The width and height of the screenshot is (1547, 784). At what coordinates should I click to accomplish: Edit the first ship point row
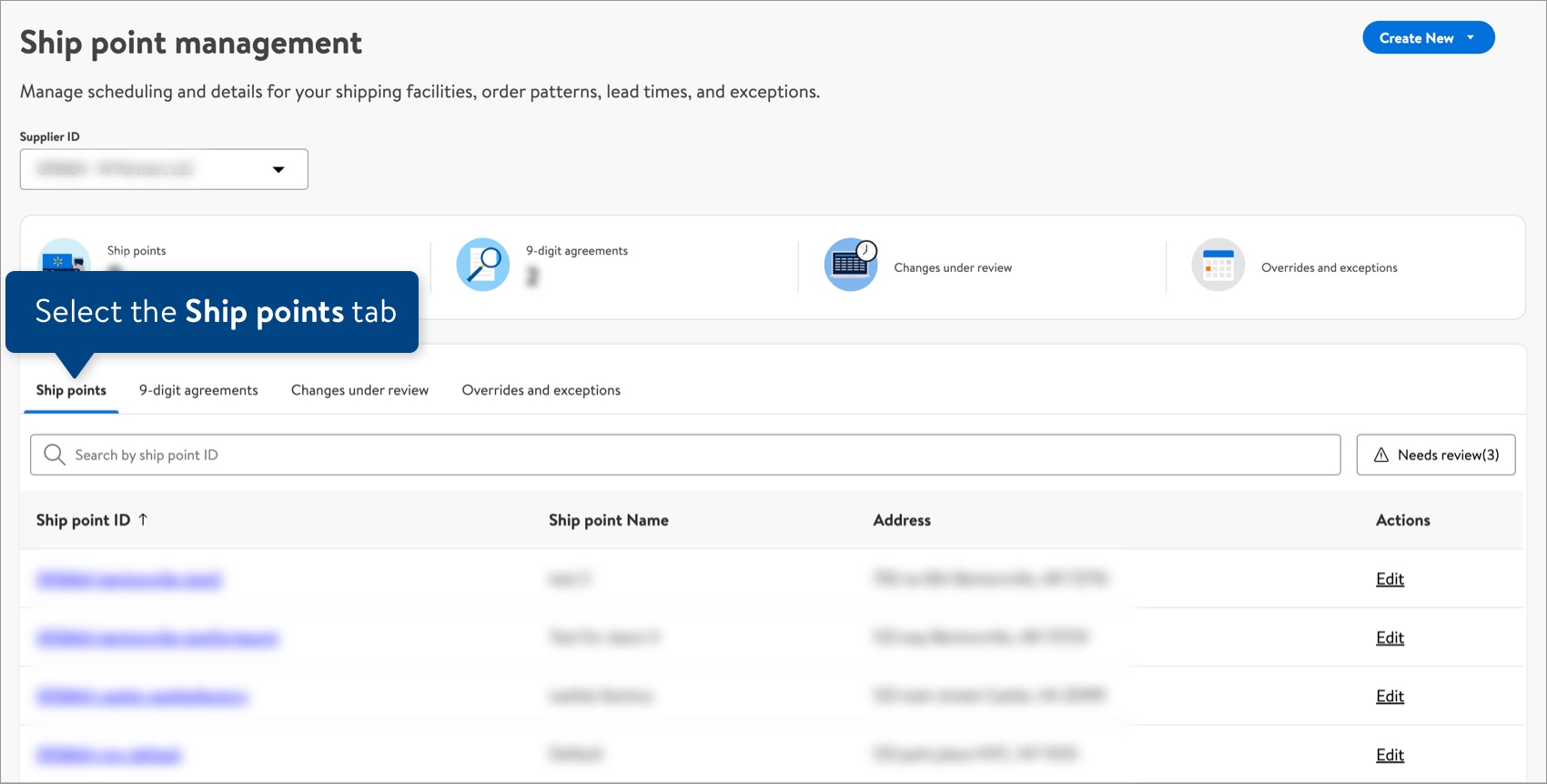coord(1390,579)
